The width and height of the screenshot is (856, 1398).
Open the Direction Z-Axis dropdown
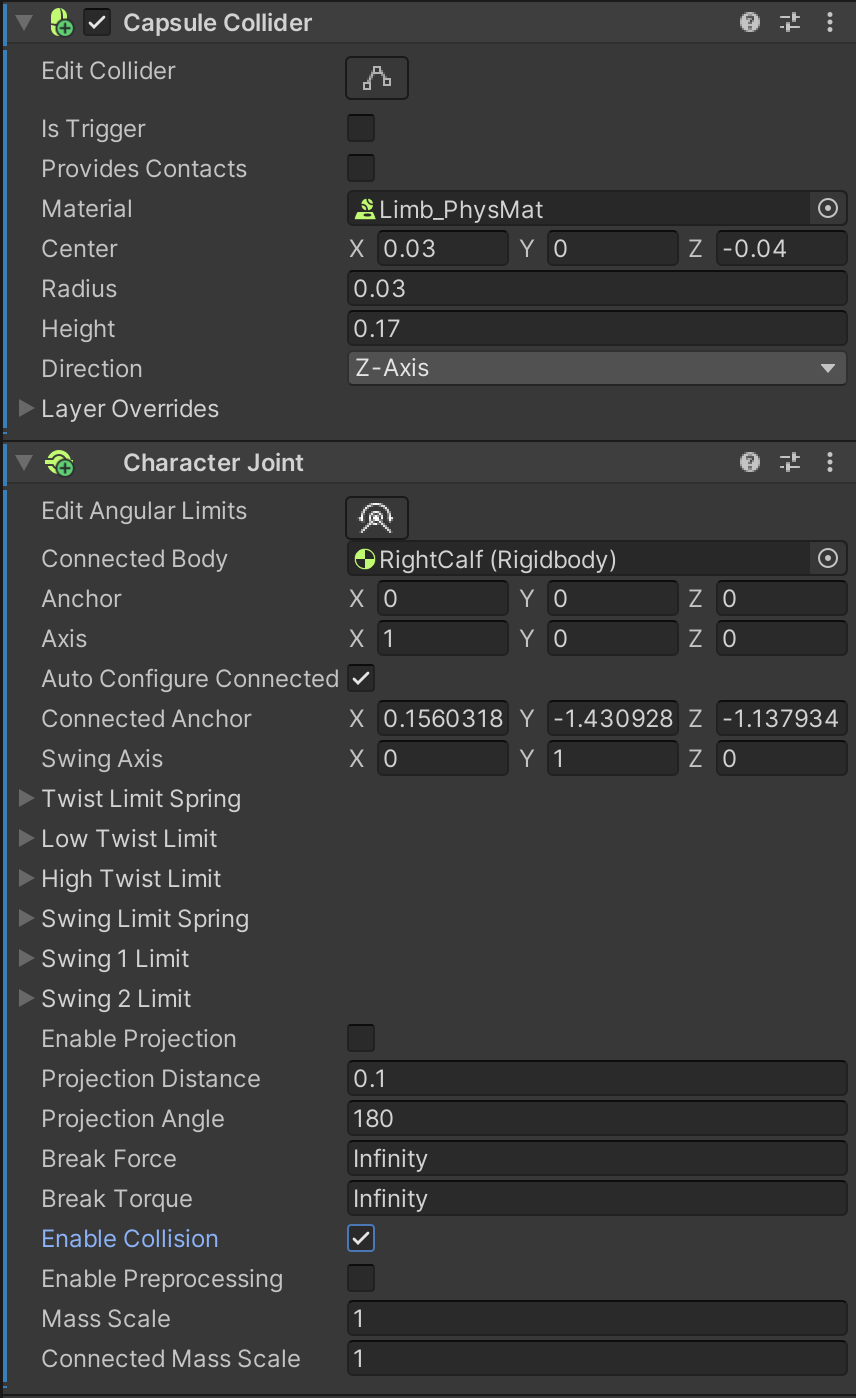[596, 368]
